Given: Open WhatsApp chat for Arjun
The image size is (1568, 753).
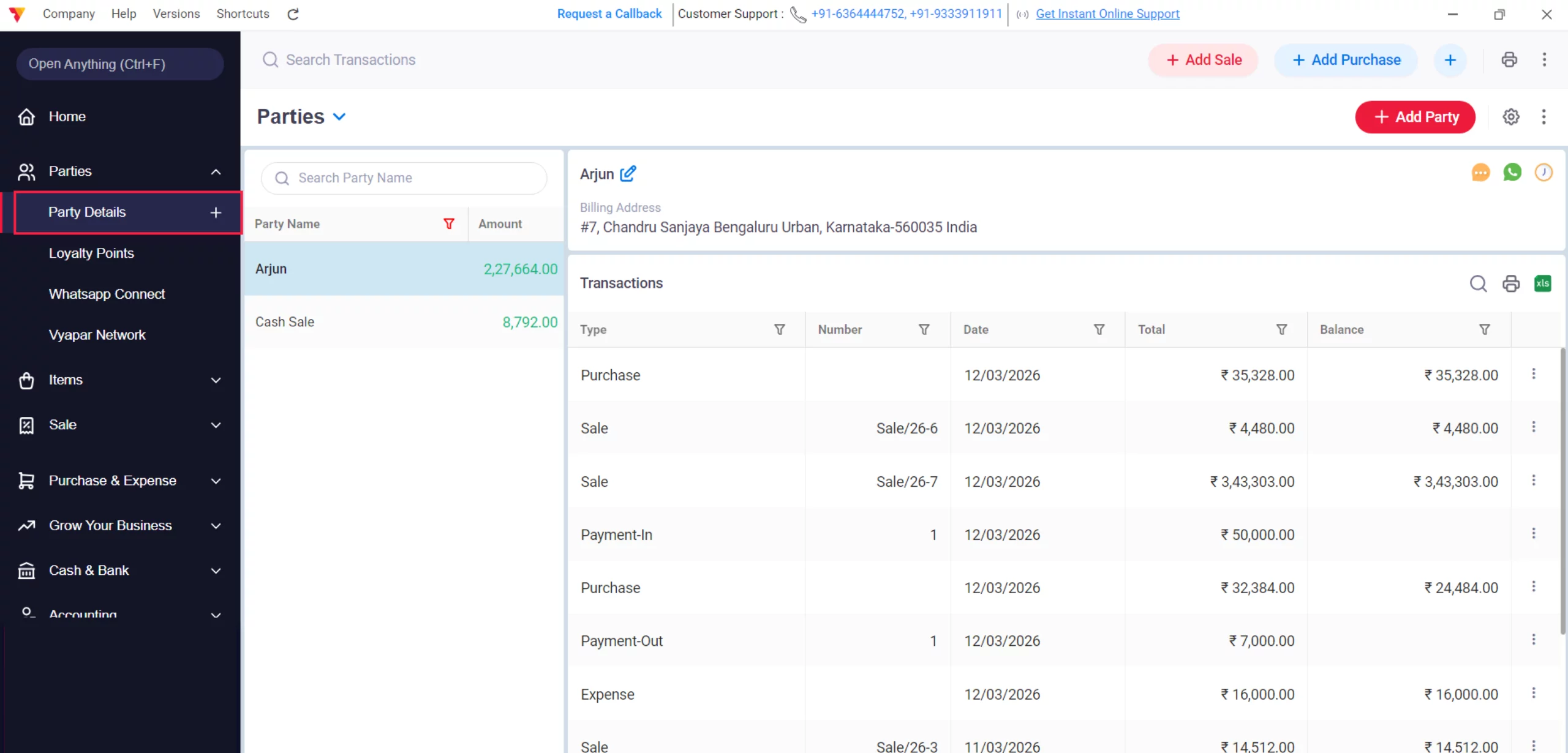Looking at the screenshot, I should coord(1512,173).
